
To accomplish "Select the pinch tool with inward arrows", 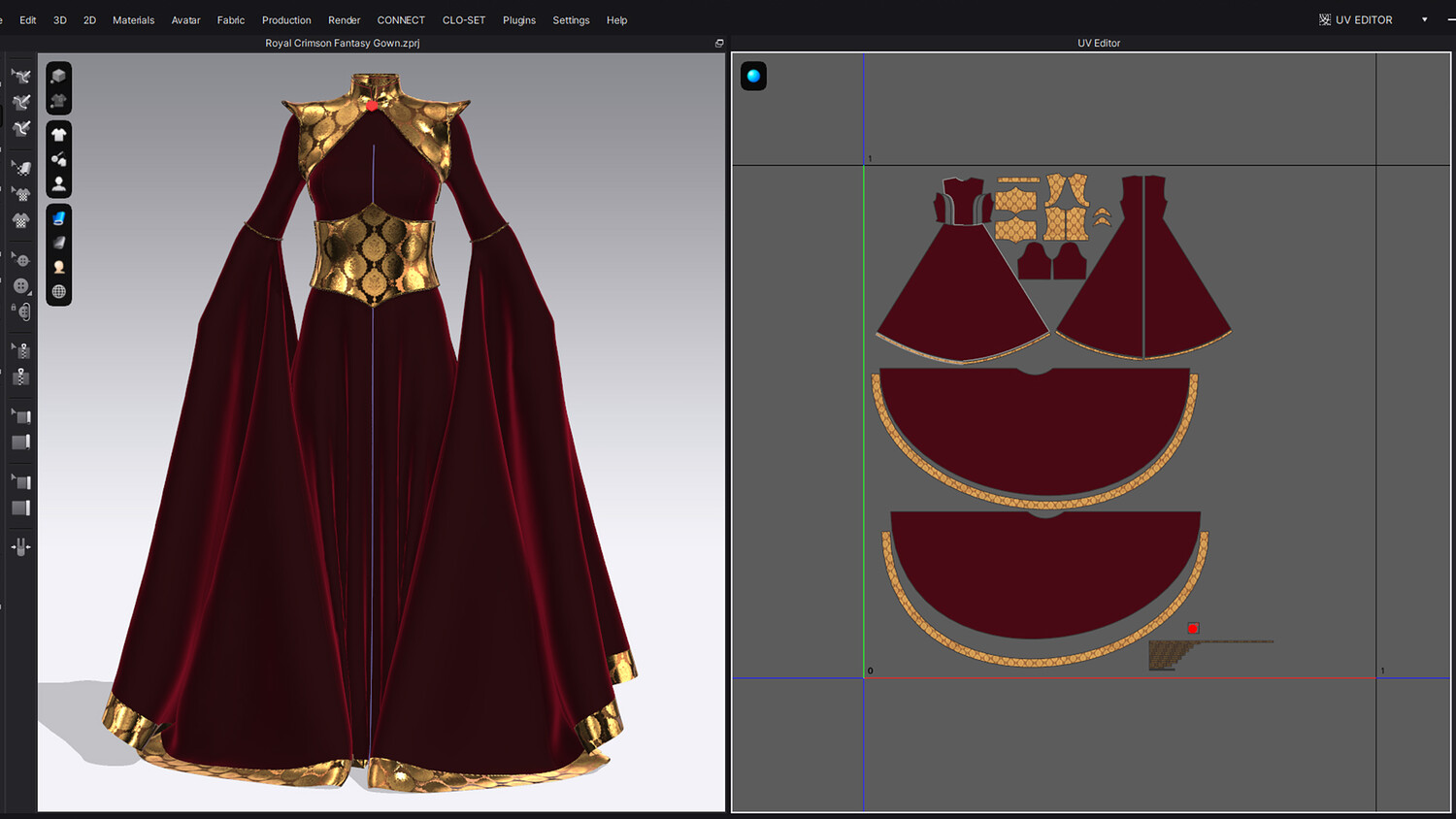I will click(20, 547).
